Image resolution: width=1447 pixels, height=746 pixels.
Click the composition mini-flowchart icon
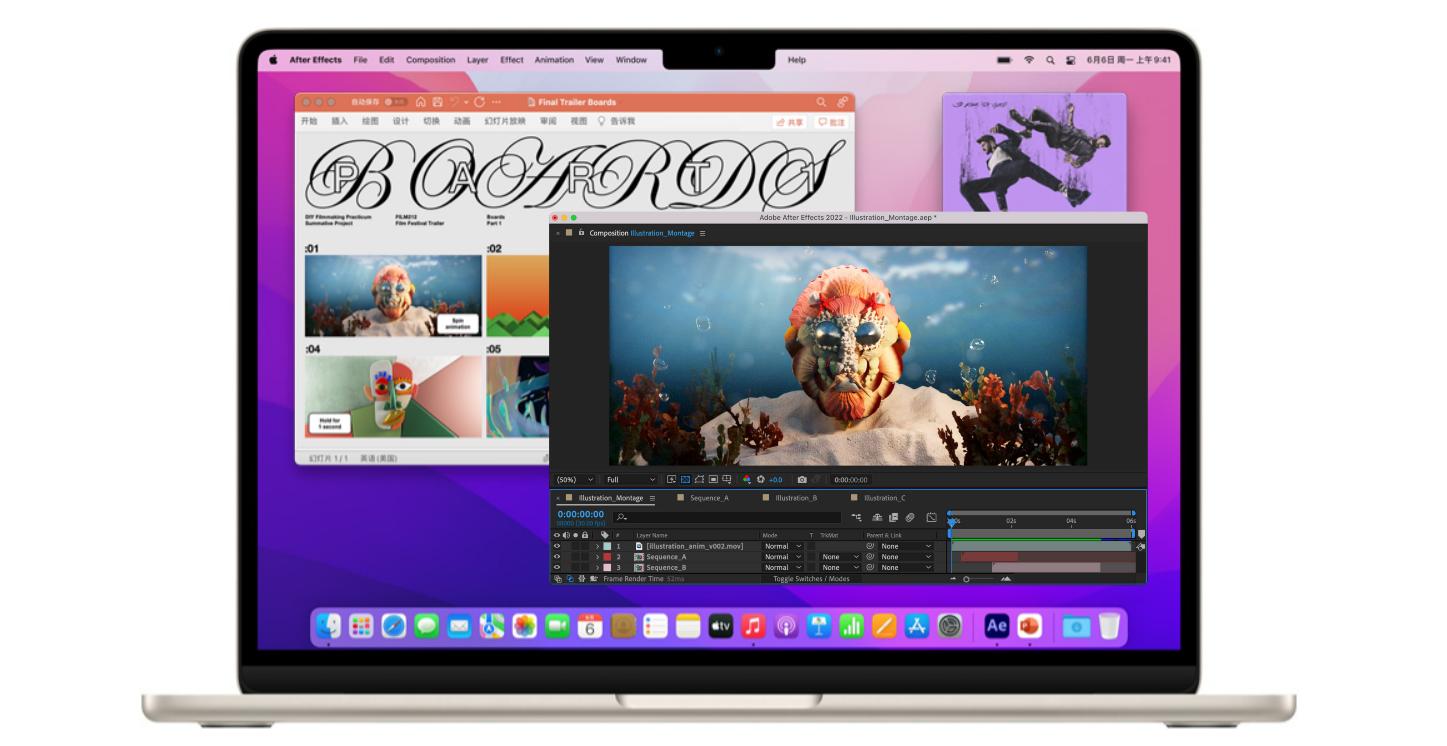[x=857, y=516]
